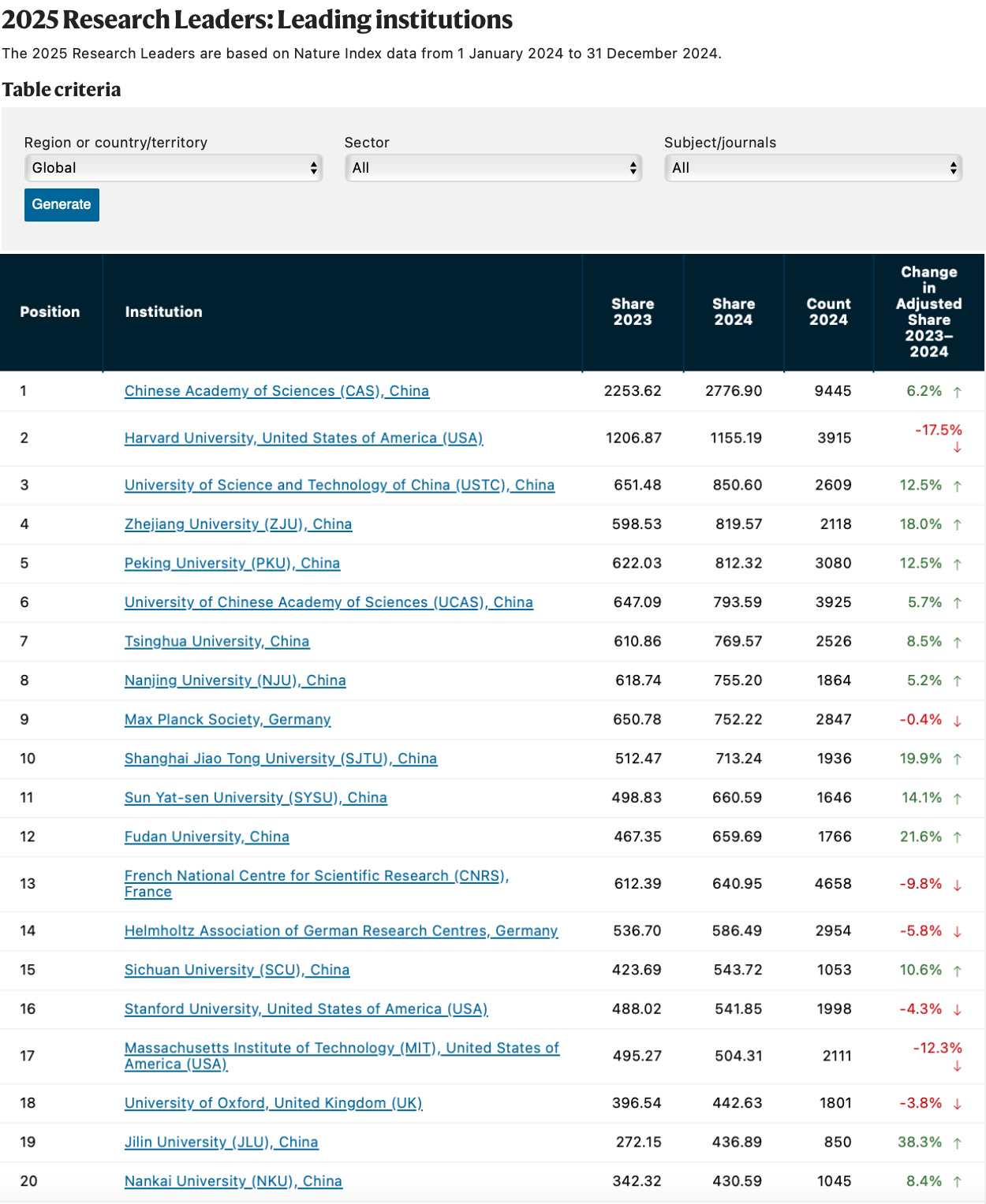This screenshot has width=986, height=1204.
Task: Click the Table criteria heading
Action: pyautogui.click(x=62, y=90)
